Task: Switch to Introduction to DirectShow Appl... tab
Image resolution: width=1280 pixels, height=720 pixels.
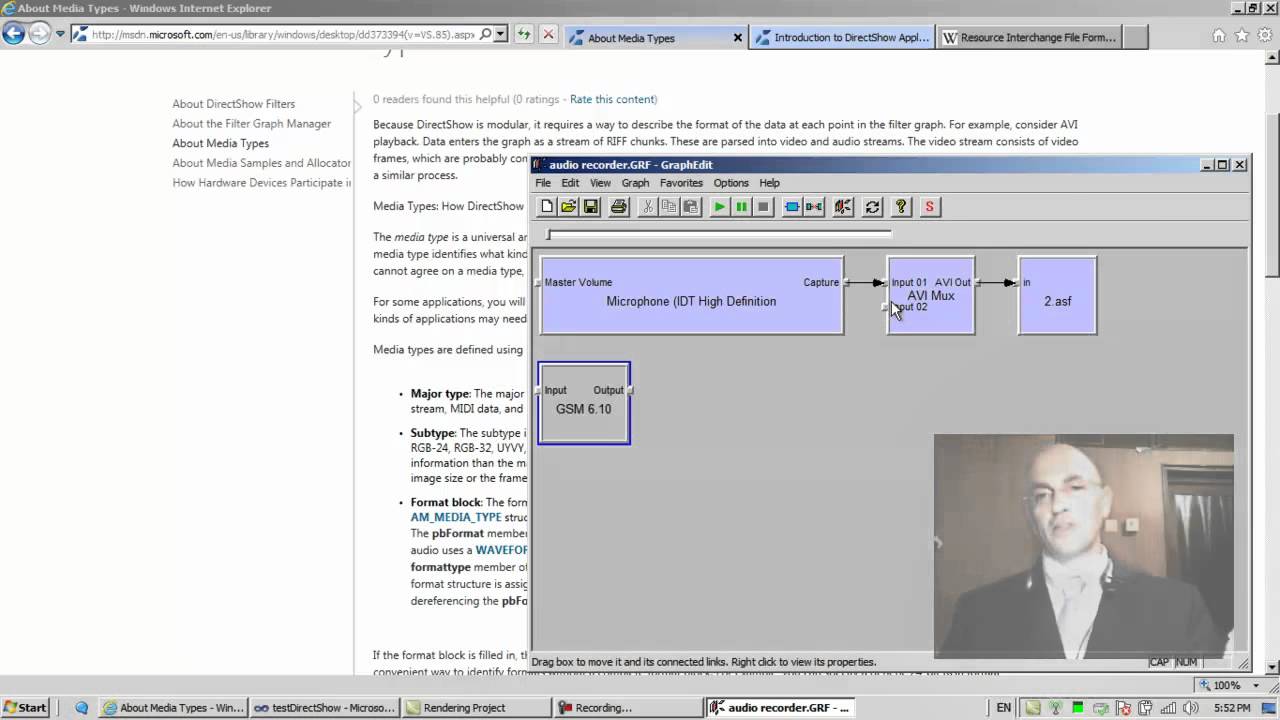Action: pos(842,38)
